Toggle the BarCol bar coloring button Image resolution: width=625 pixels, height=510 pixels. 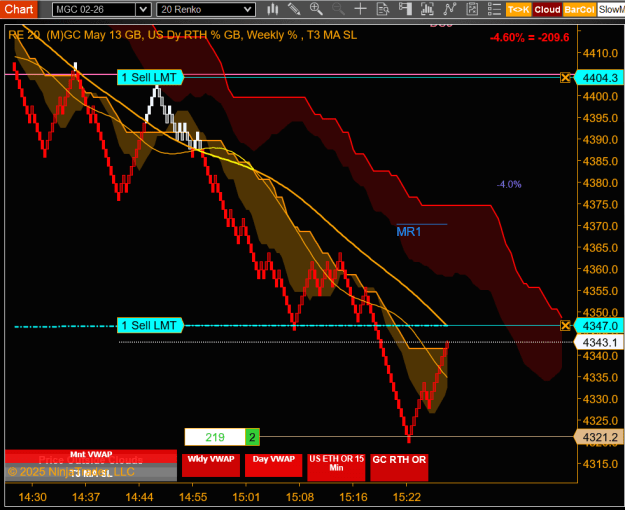click(x=579, y=10)
